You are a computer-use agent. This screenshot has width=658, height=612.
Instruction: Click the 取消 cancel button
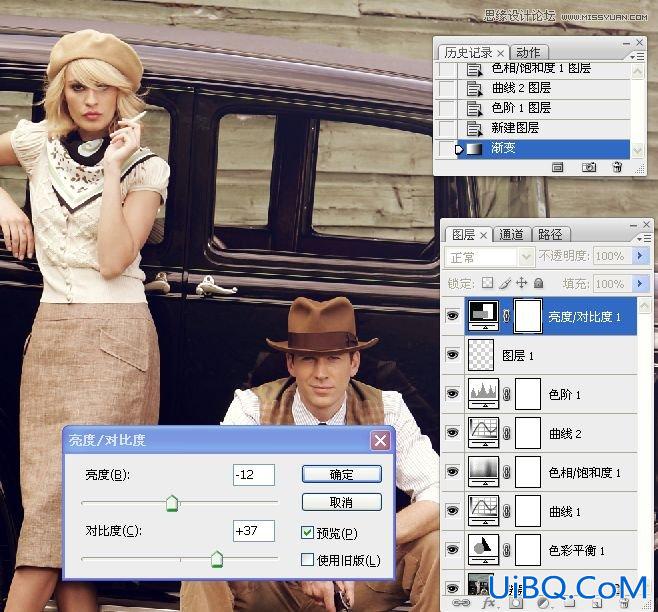click(342, 502)
